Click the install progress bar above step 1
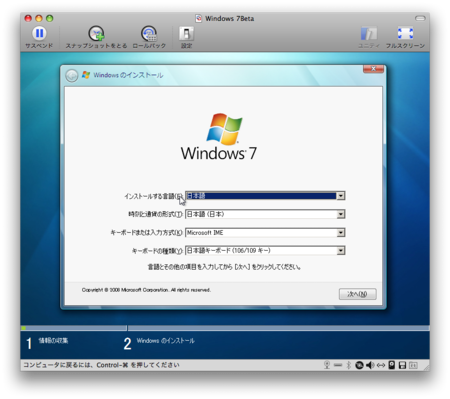 coord(74,328)
